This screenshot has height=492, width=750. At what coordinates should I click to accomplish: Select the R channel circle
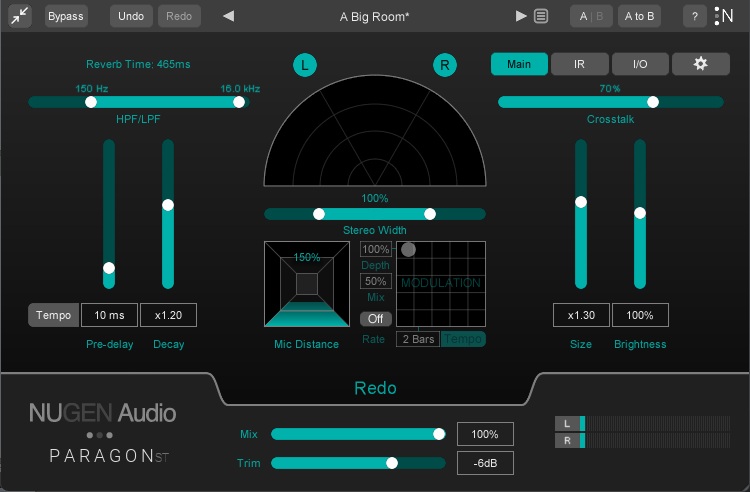(x=445, y=65)
